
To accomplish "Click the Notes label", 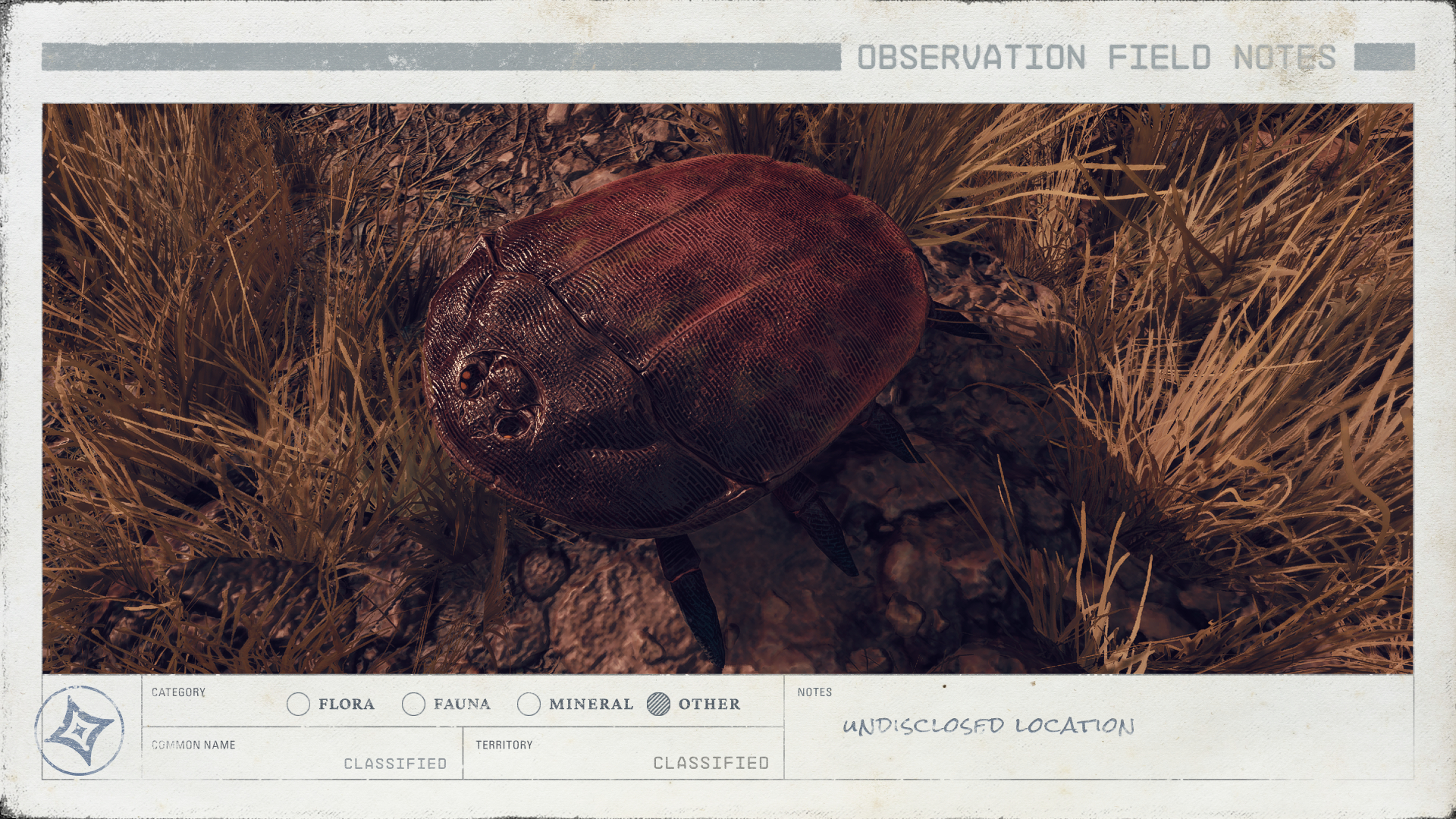I will (814, 692).
